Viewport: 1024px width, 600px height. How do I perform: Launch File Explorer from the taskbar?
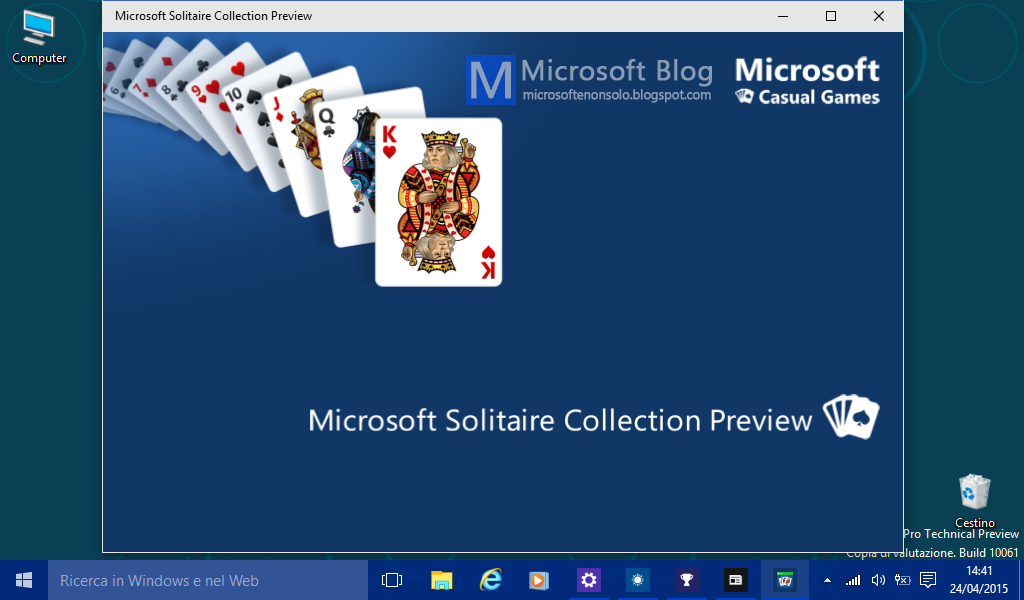(x=441, y=580)
